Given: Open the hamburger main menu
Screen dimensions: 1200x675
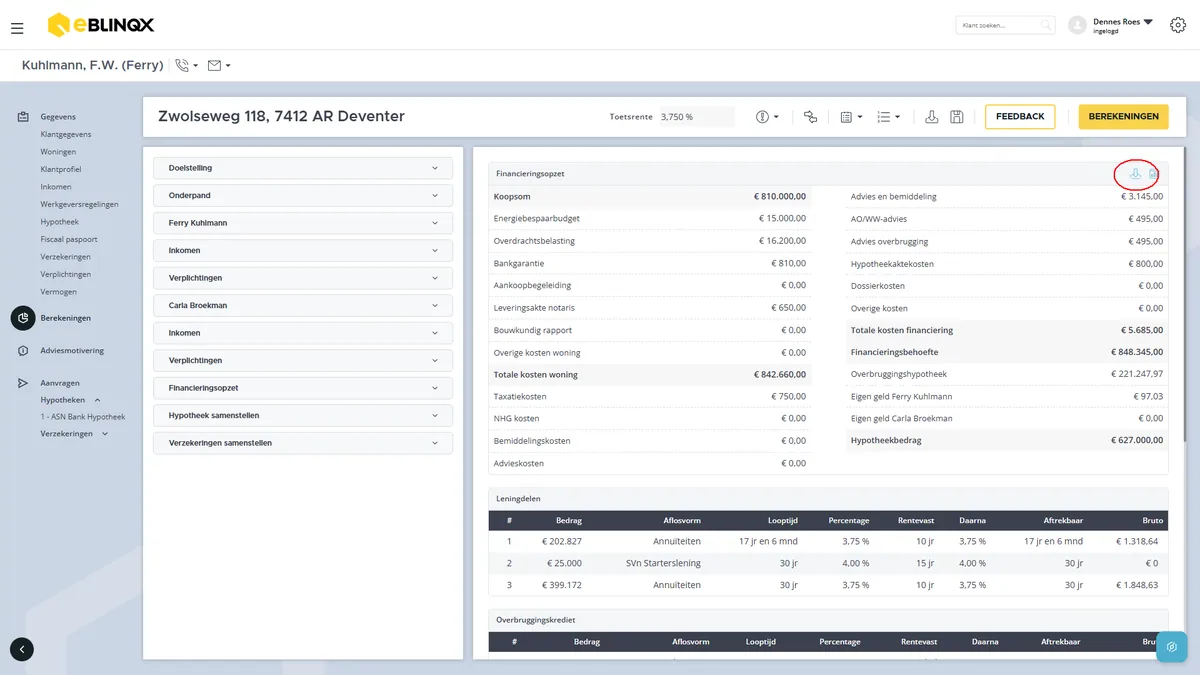Looking at the screenshot, I should 17,27.
